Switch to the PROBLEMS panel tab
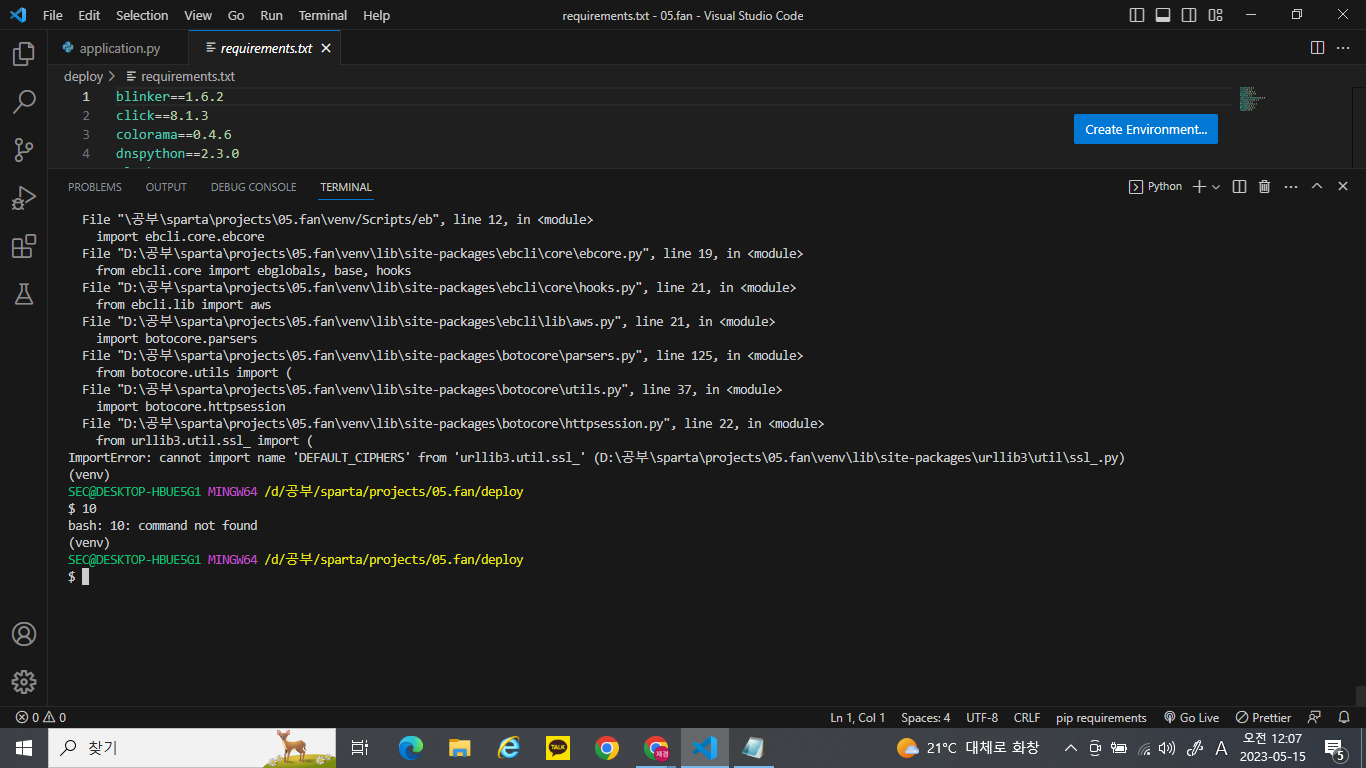The width and height of the screenshot is (1366, 768). pyautogui.click(x=95, y=187)
